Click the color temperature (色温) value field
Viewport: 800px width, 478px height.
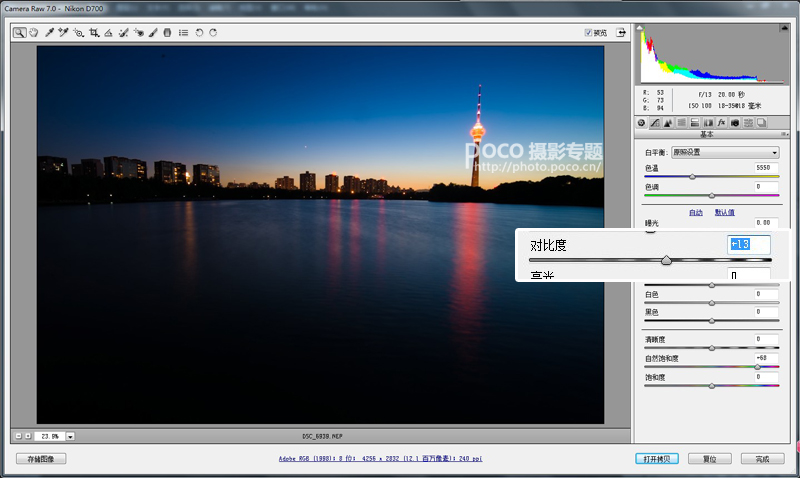[x=766, y=167]
